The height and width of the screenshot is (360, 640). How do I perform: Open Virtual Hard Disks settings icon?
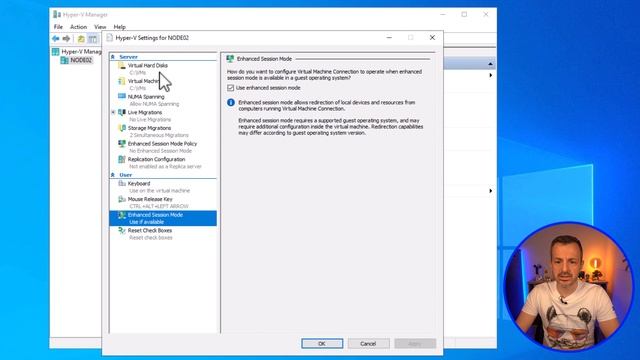pos(122,66)
